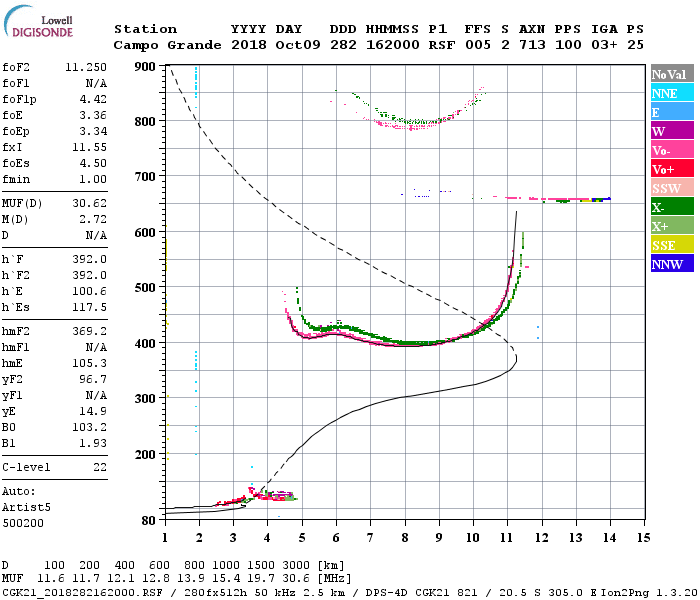Click the foEp value 3.34
Image resolution: width=700 pixels, height=600 pixels.
pyautogui.click(x=93, y=131)
